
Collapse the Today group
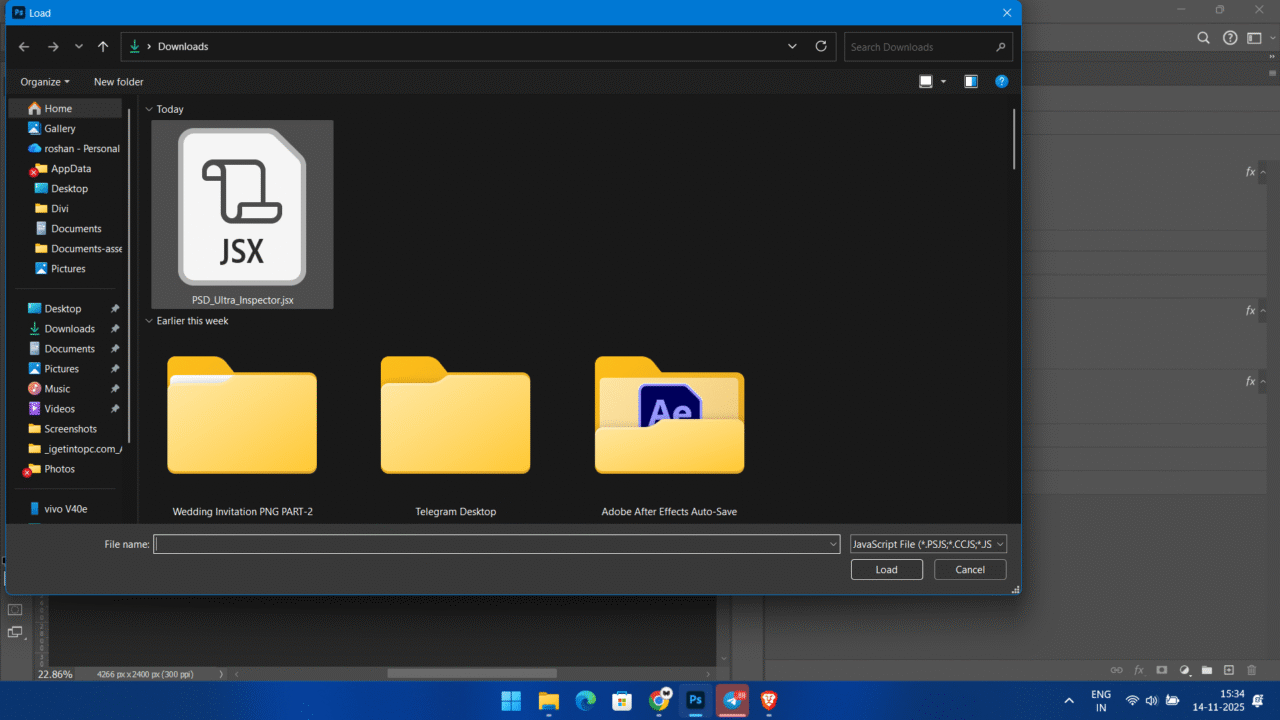[149, 109]
